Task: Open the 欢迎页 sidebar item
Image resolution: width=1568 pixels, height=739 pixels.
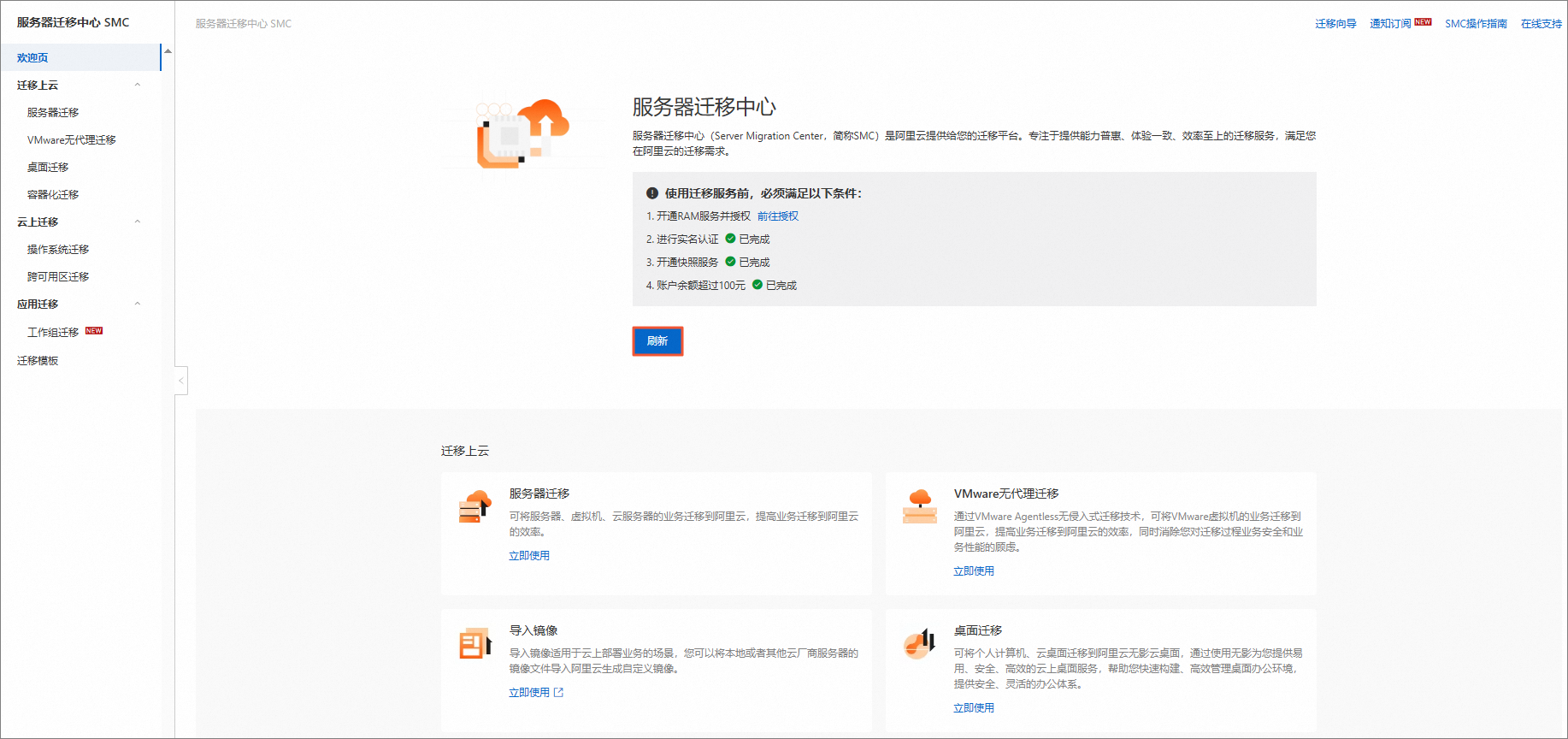Action: click(x=80, y=57)
